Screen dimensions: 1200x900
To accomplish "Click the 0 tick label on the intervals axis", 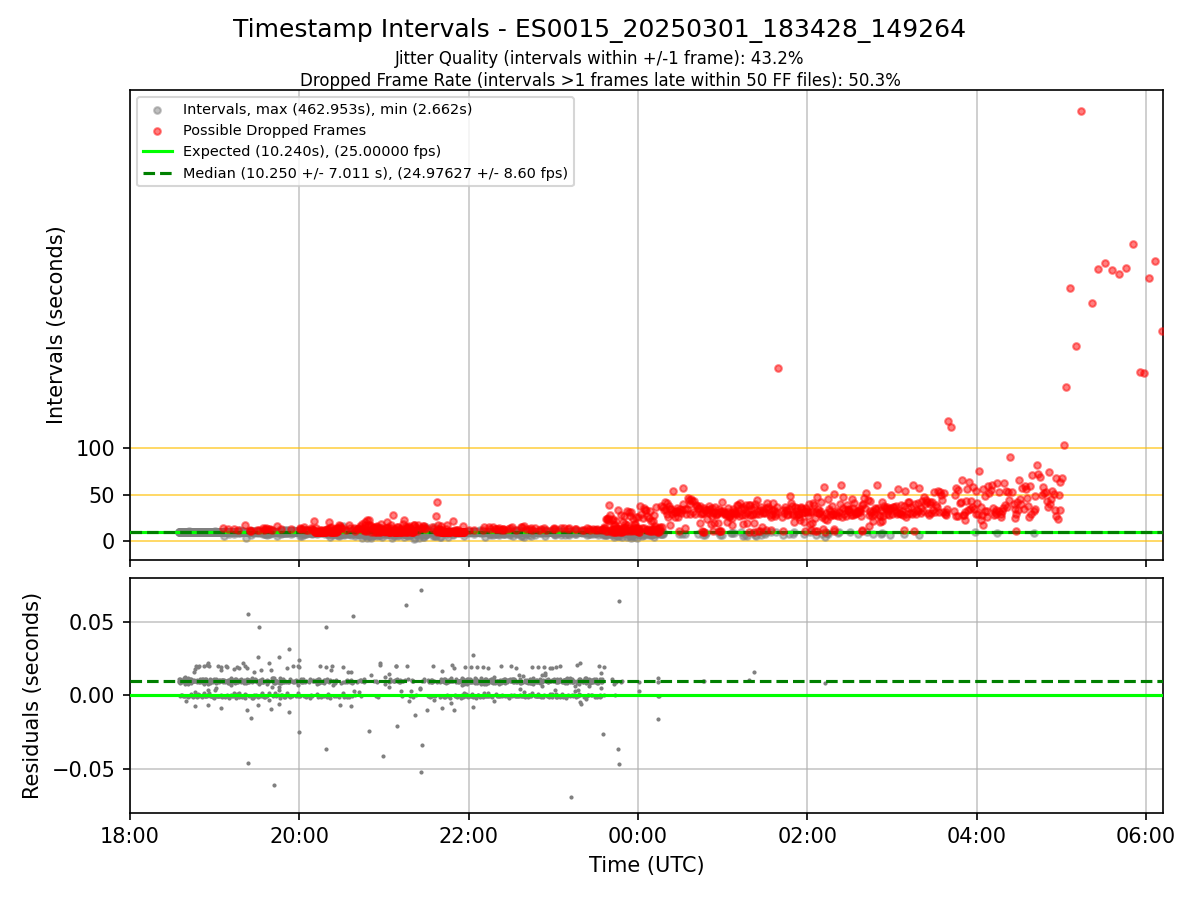I will (x=110, y=541).
